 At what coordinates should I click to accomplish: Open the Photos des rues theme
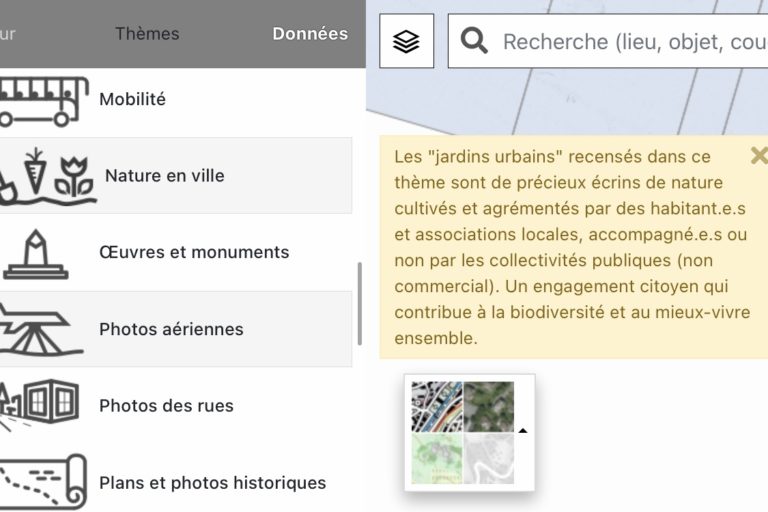(x=167, y=406)
